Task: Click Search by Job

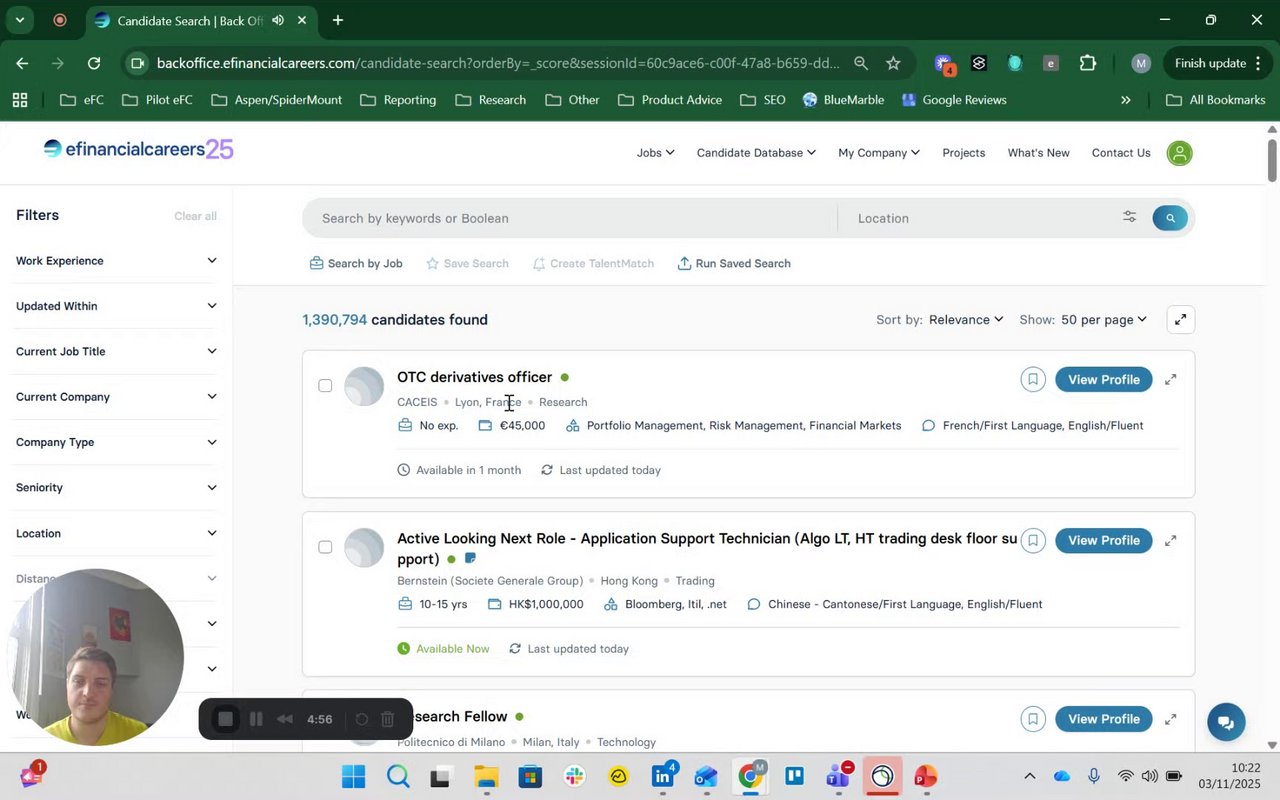Action: click(x=356, y=264)
